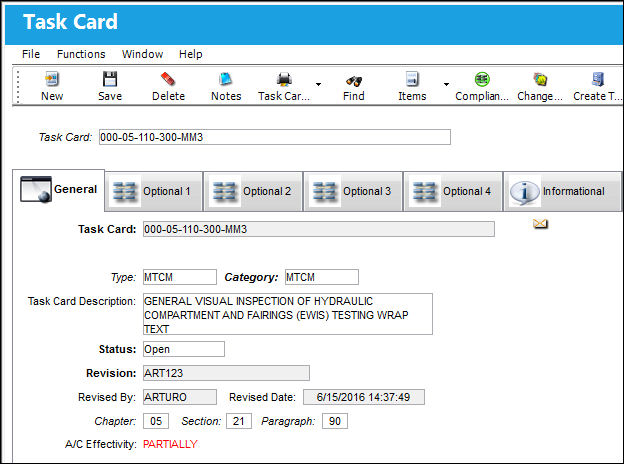The image size is (624, 464).
Task: Click the Status: label
Action: (x=117, y=349)
